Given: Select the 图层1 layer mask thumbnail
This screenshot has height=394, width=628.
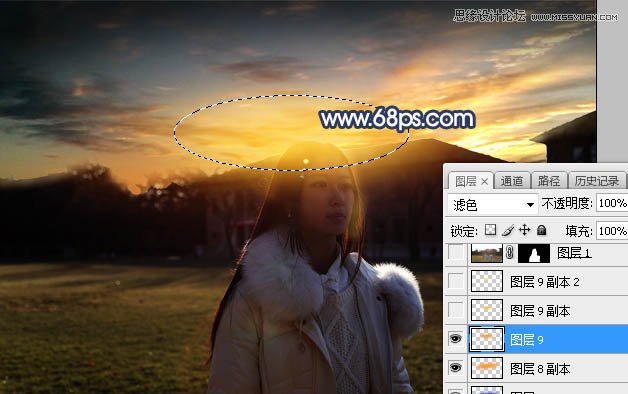Looking at the screenshot, I should coord(534,253).
